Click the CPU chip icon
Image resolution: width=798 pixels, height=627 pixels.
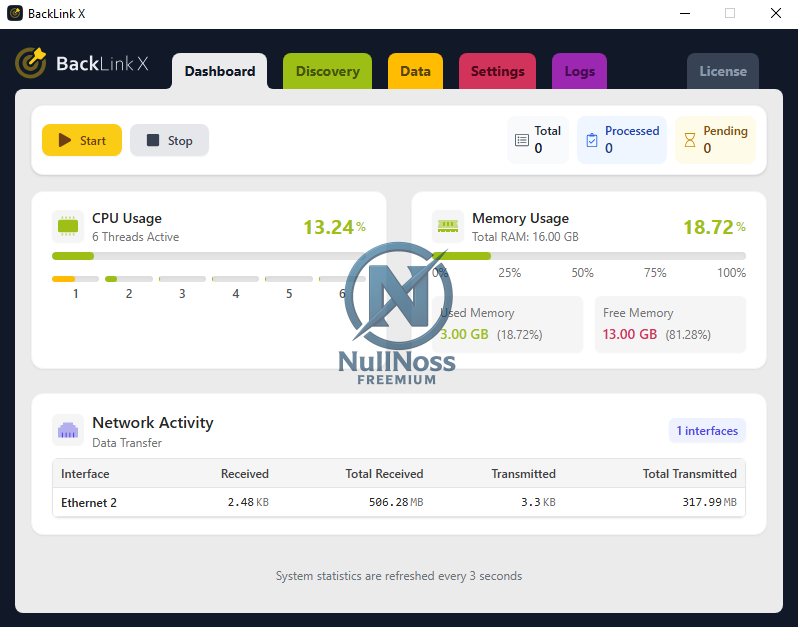[x=68, y=226]
